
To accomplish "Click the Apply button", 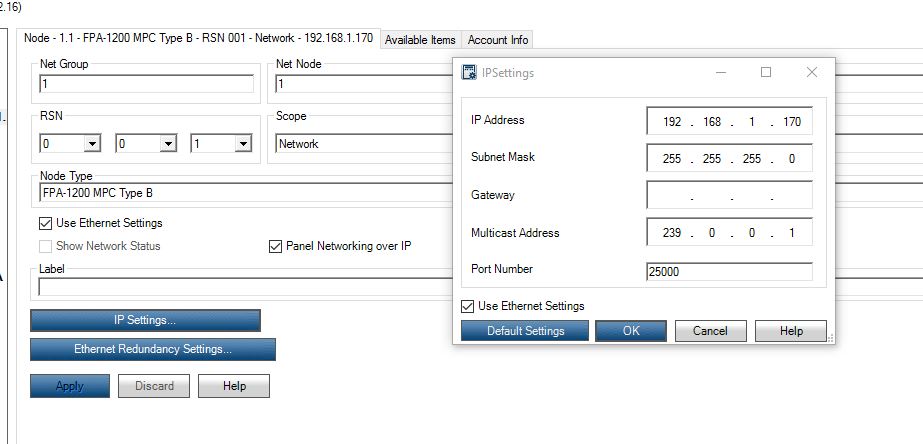I will pos(70,386).
